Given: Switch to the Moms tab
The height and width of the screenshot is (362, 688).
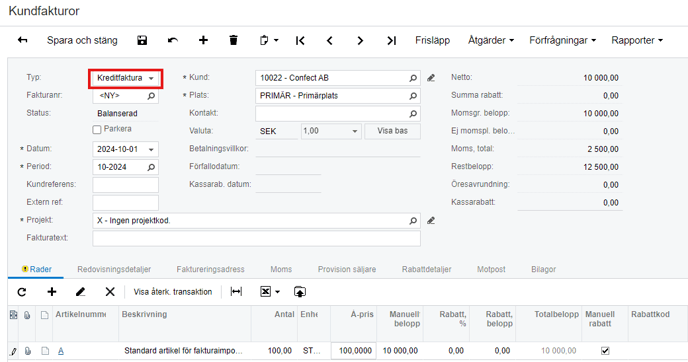Looking at the screenshot, I should click(281, 269).
